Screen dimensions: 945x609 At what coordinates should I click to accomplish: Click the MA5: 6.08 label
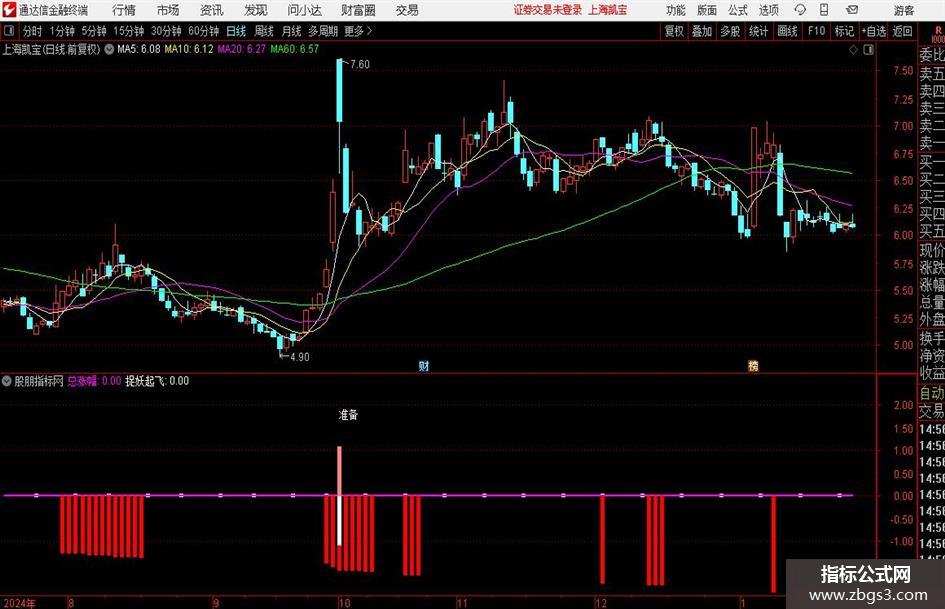click(139, 49)
